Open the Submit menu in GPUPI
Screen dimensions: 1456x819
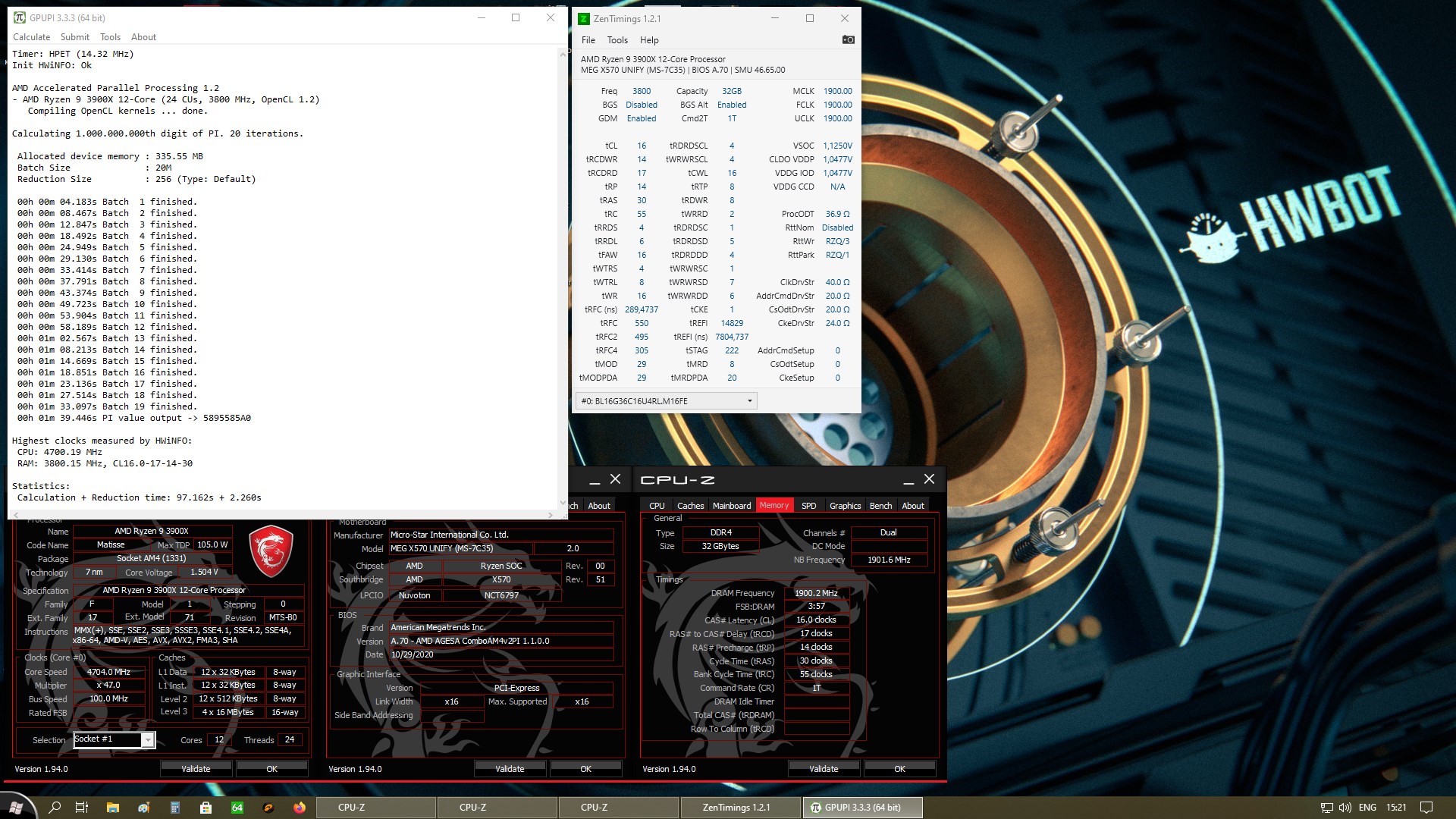click(x=75, y=37)
